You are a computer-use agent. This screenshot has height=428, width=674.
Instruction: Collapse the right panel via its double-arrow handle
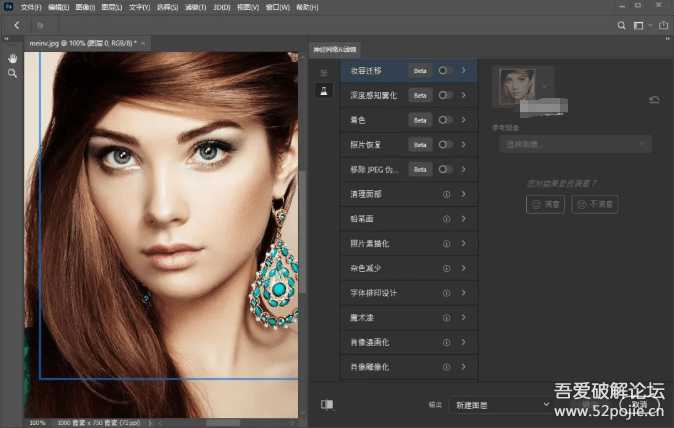pyautogui.click(x=667, y=38)
